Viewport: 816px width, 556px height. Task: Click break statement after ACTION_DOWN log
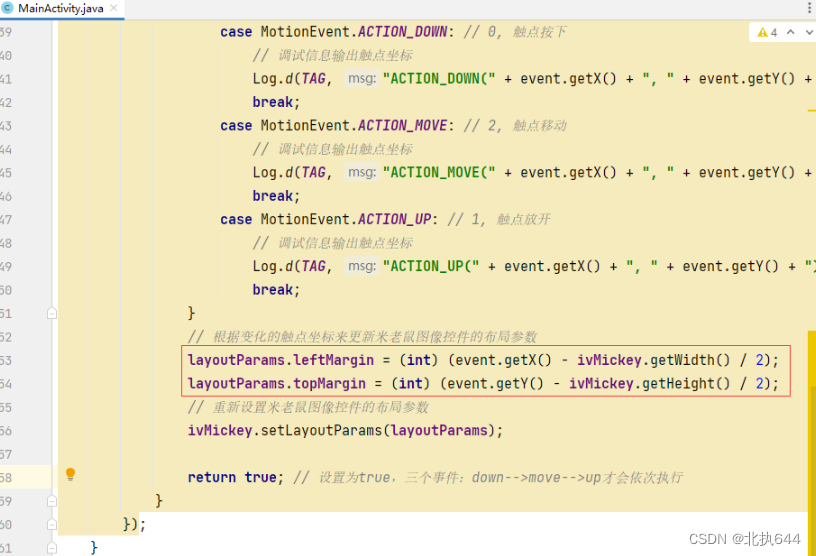click(x=276, y=102)
